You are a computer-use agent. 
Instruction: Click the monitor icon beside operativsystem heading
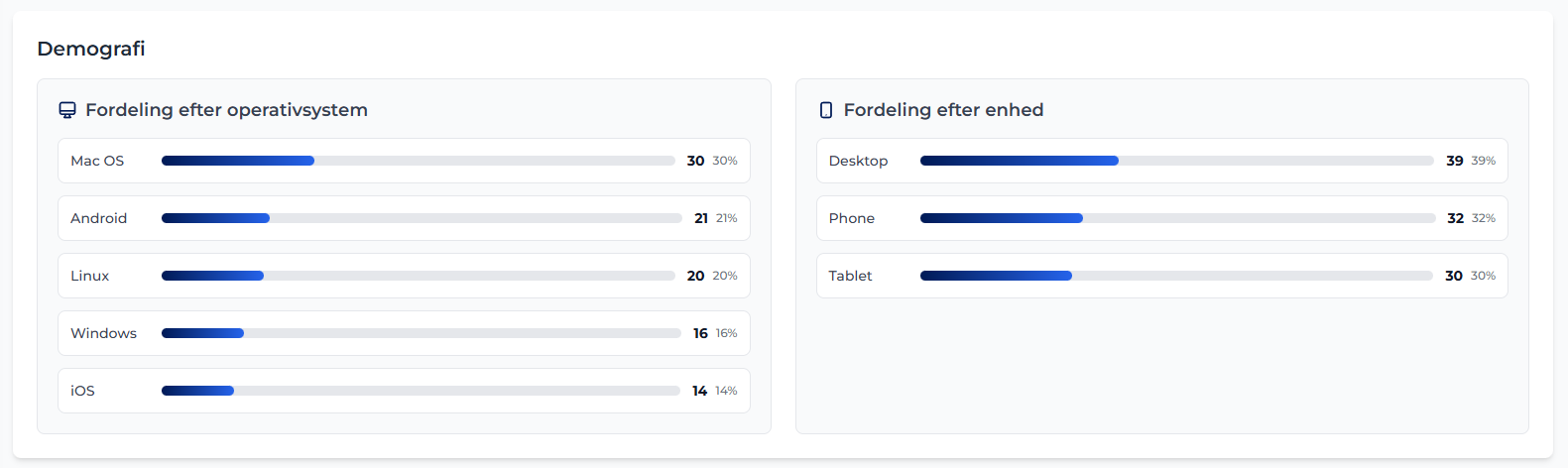coord(67,110)
